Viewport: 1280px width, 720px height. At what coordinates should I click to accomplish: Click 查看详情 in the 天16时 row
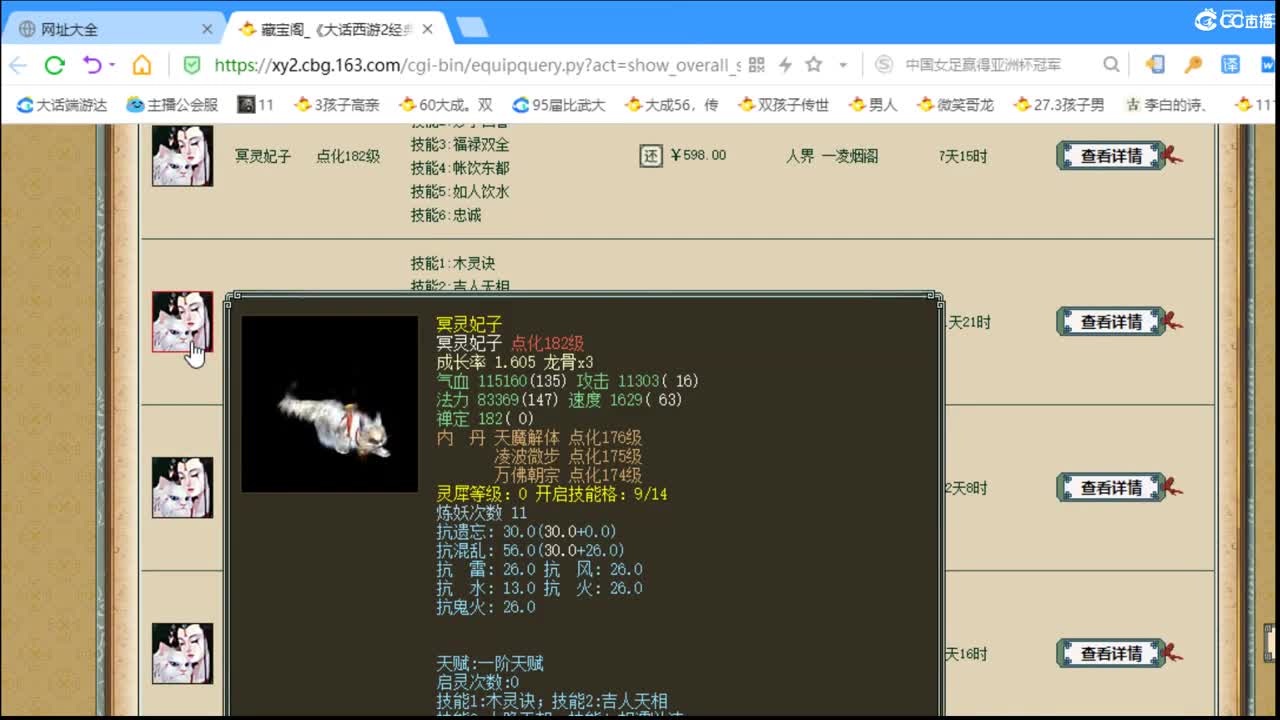point(1111,654)
